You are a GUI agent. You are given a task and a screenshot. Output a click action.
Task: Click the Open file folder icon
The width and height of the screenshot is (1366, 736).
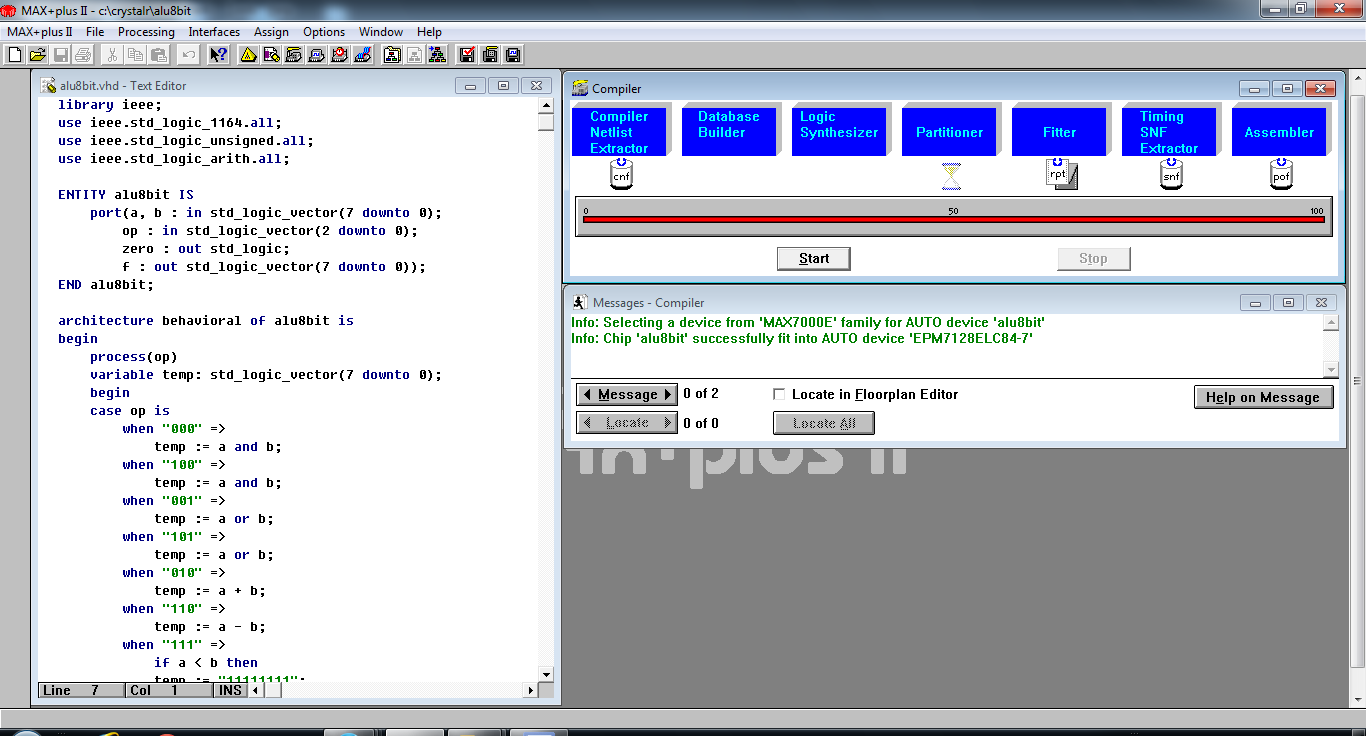(38, 54)
